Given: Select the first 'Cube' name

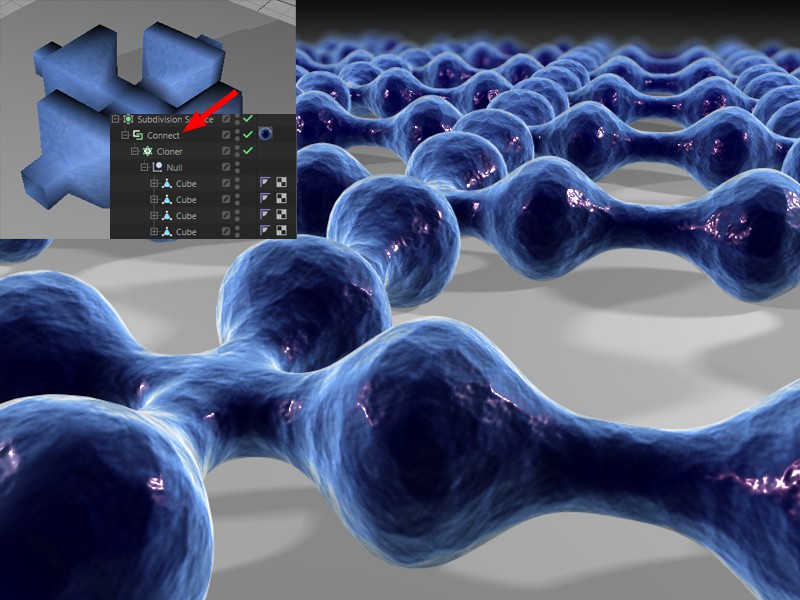Looking at the screenshot, I should tap(186, 184).
